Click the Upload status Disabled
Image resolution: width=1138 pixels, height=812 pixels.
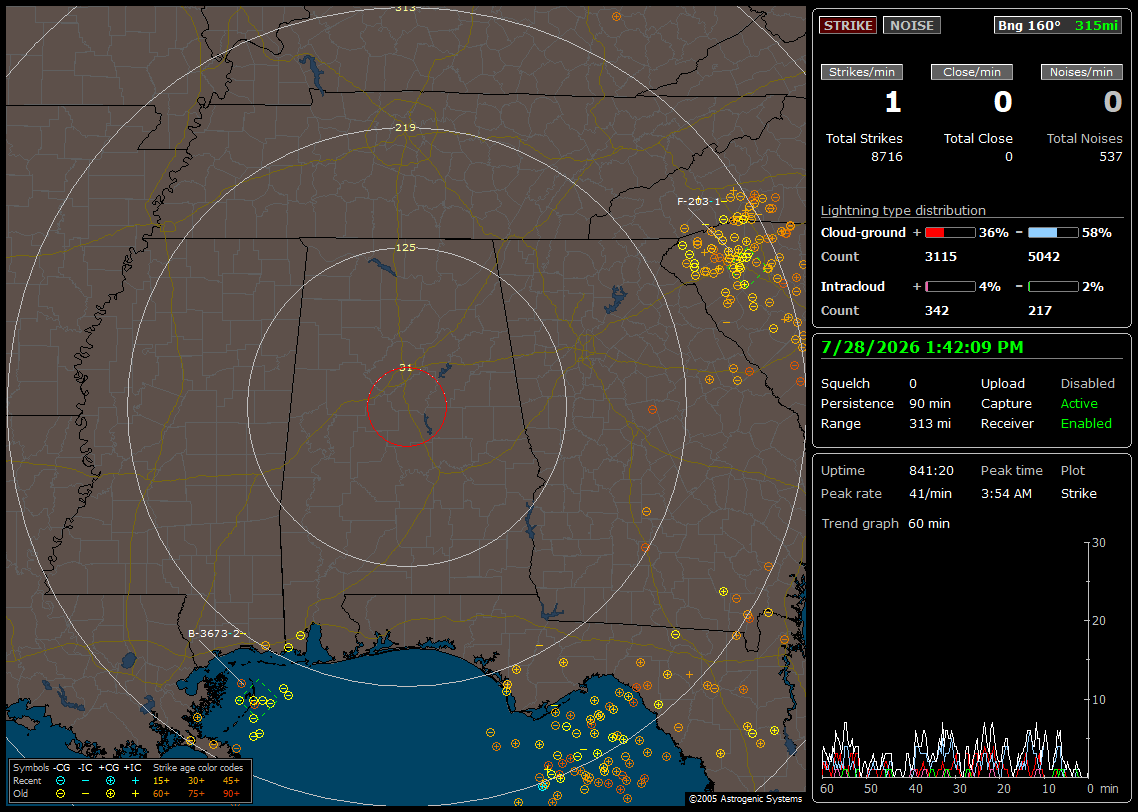click(1087, 384)
